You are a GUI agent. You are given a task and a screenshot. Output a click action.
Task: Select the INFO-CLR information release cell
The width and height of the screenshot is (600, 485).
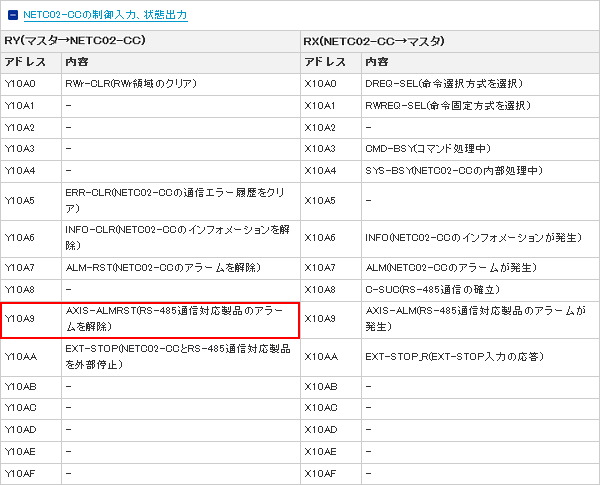180,238
